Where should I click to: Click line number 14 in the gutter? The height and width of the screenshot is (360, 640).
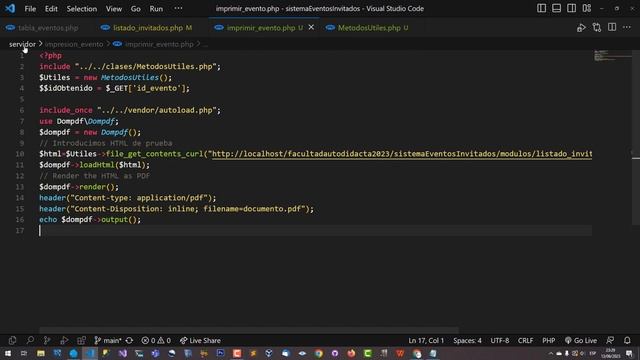(20, 198)
